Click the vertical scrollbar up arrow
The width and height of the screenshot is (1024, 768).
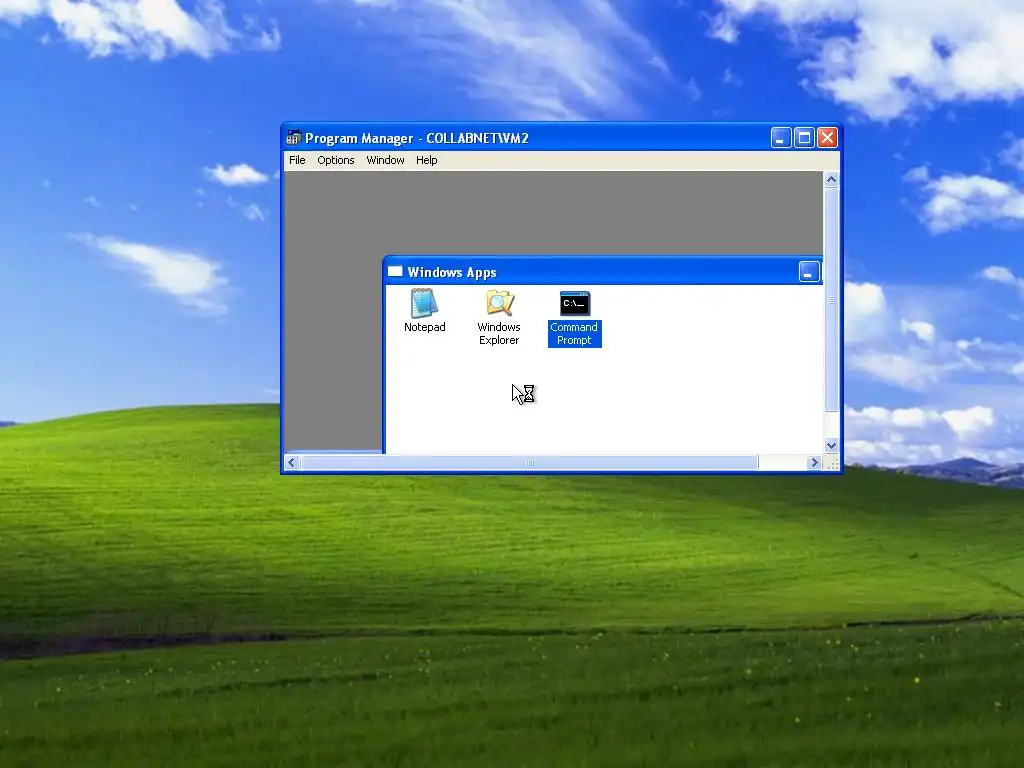[831, 180]
